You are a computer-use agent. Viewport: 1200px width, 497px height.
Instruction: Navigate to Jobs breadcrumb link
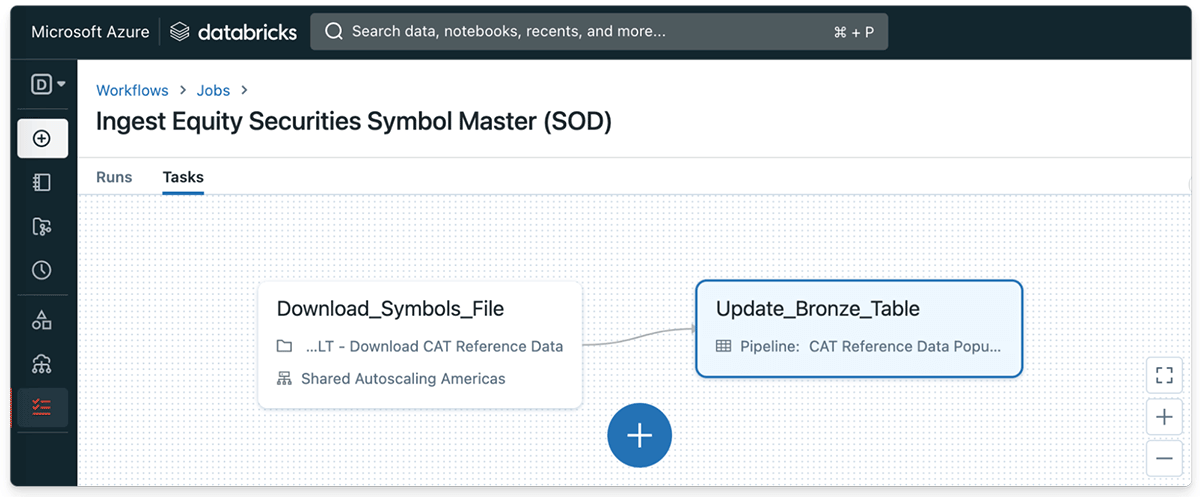tap(213, 90)
